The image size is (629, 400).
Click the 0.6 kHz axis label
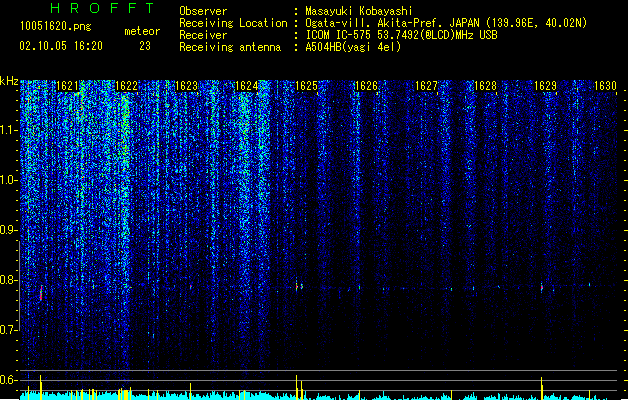click(8, 380)
